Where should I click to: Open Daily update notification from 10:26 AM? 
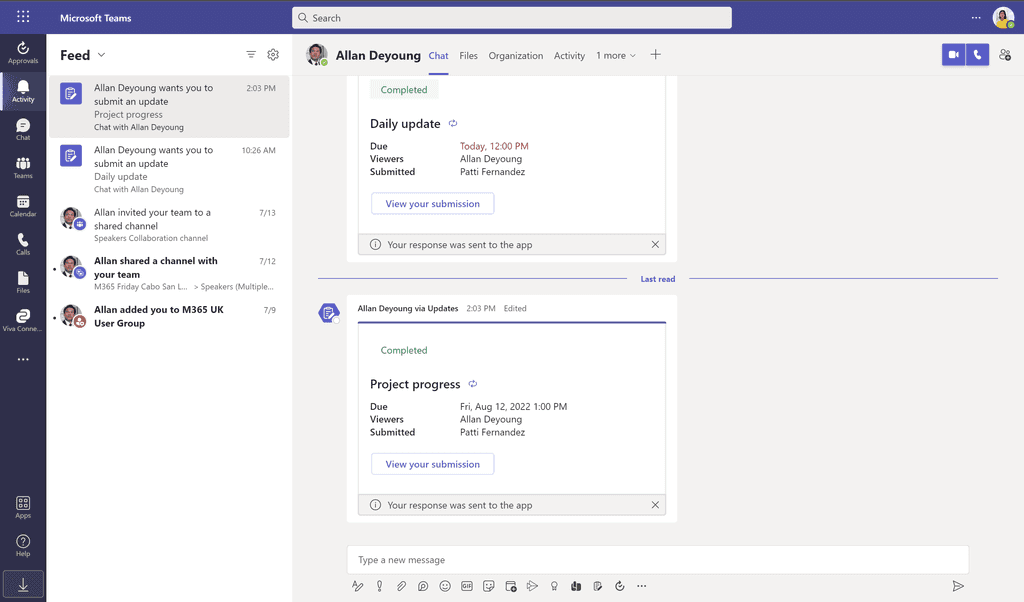pos(169,169)
